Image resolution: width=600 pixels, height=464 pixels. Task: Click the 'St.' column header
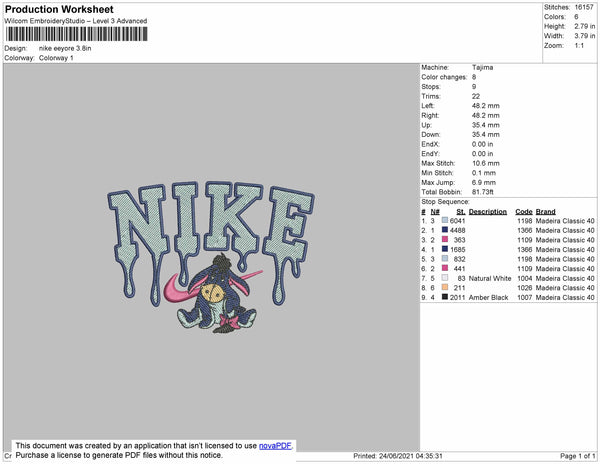461,212
